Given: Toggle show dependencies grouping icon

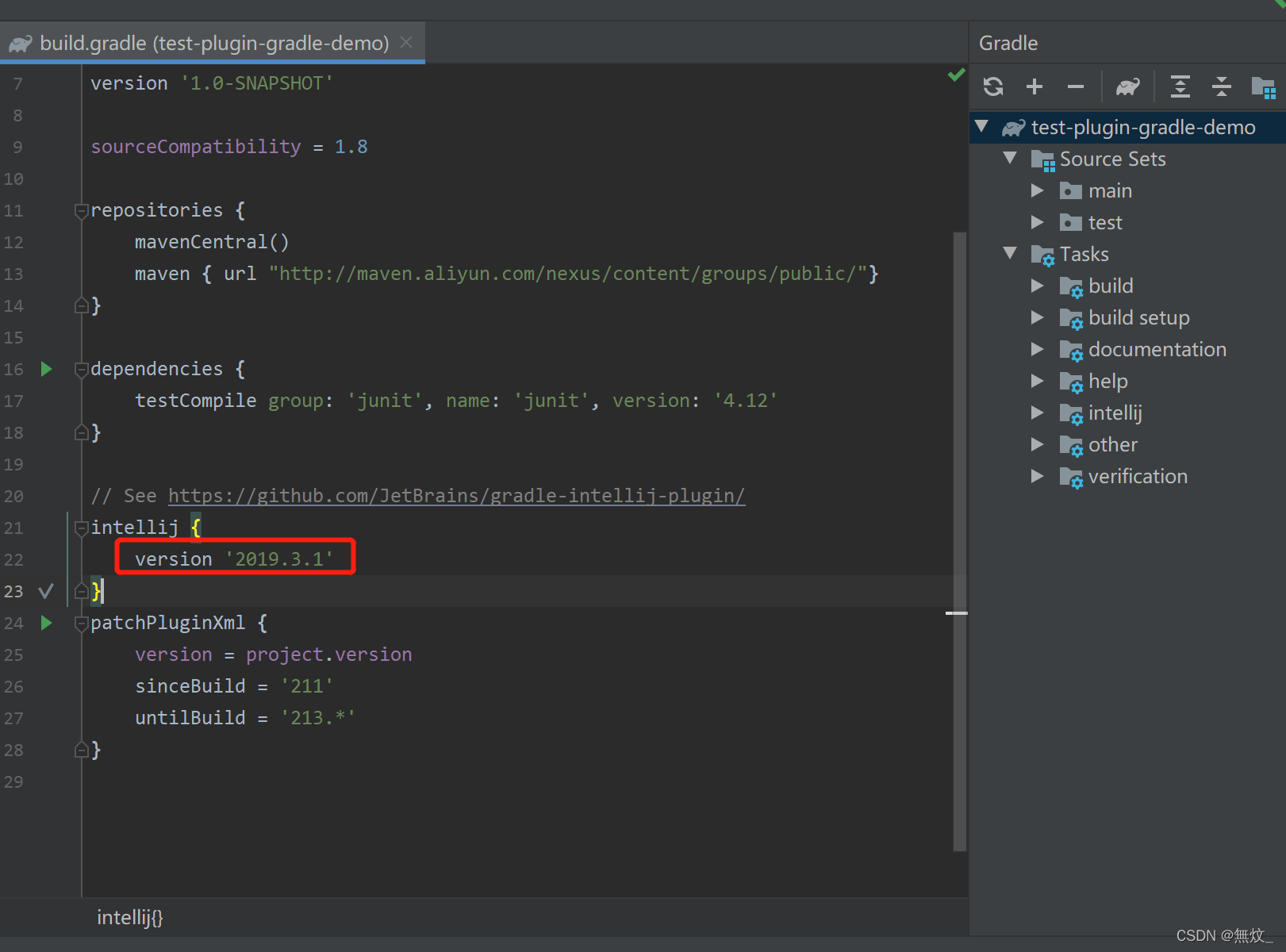Looking at the screenshot, I should pyautogui.click(x=1263, y=86).
